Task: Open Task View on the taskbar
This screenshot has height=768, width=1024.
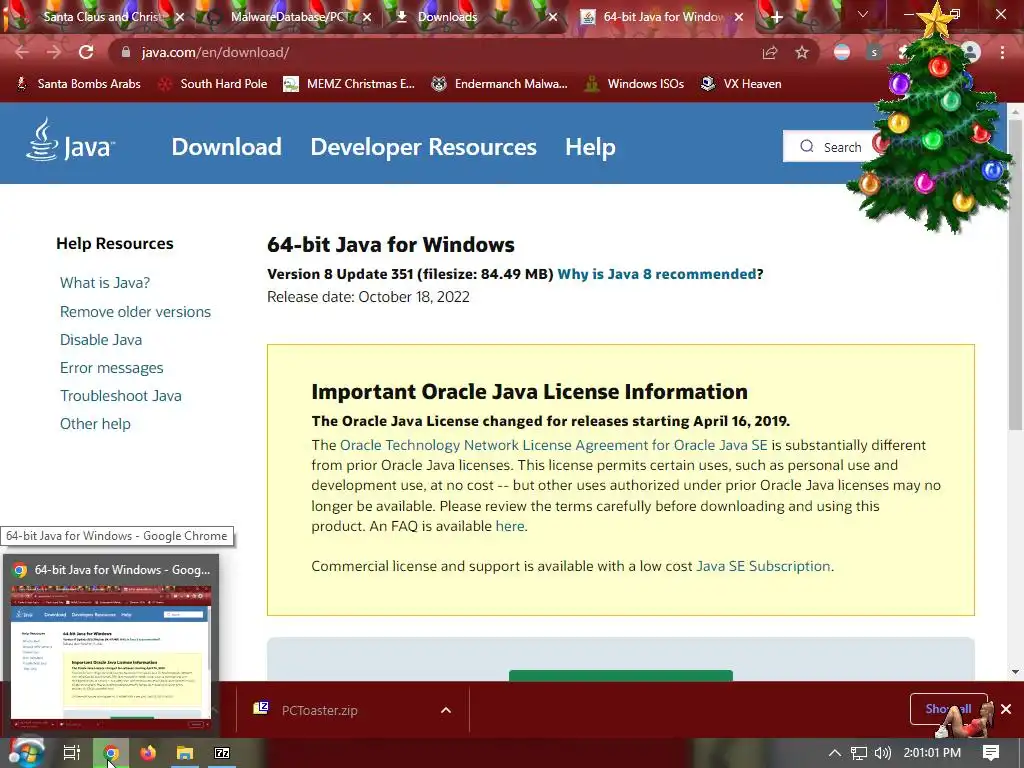Action: click(72, 753)
